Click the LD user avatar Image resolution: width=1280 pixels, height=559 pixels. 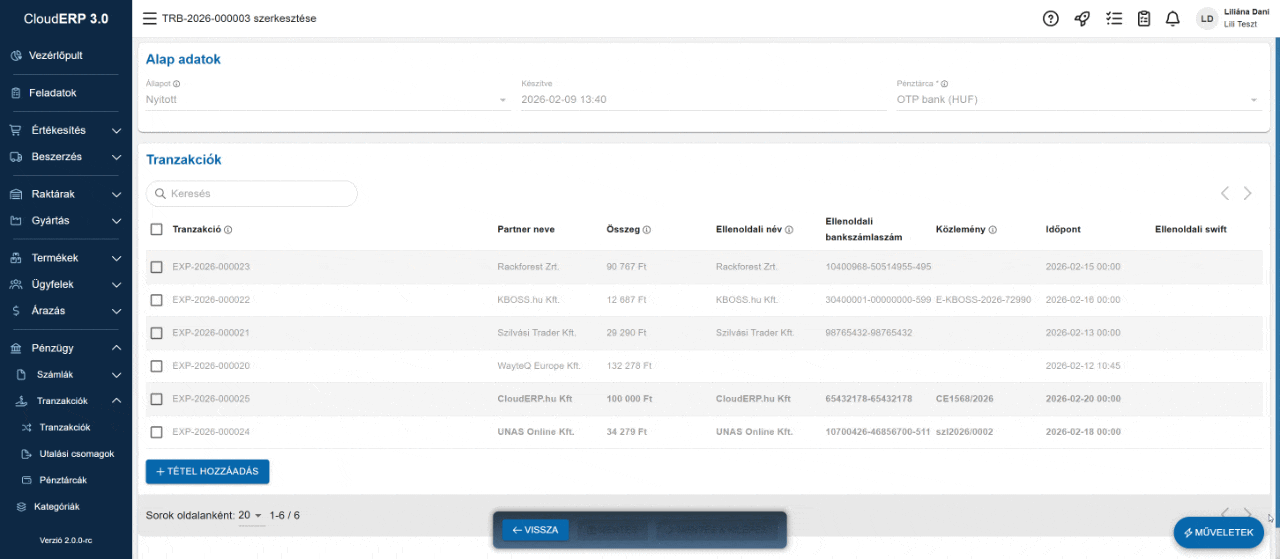[1207, 18]
